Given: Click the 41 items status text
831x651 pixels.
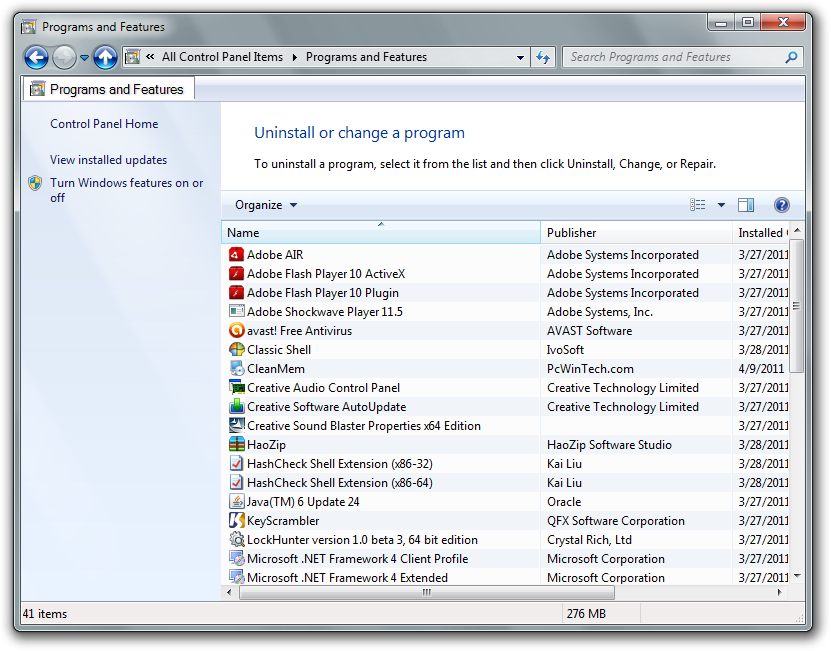Looking at the screenshot, I should (45, 613).
